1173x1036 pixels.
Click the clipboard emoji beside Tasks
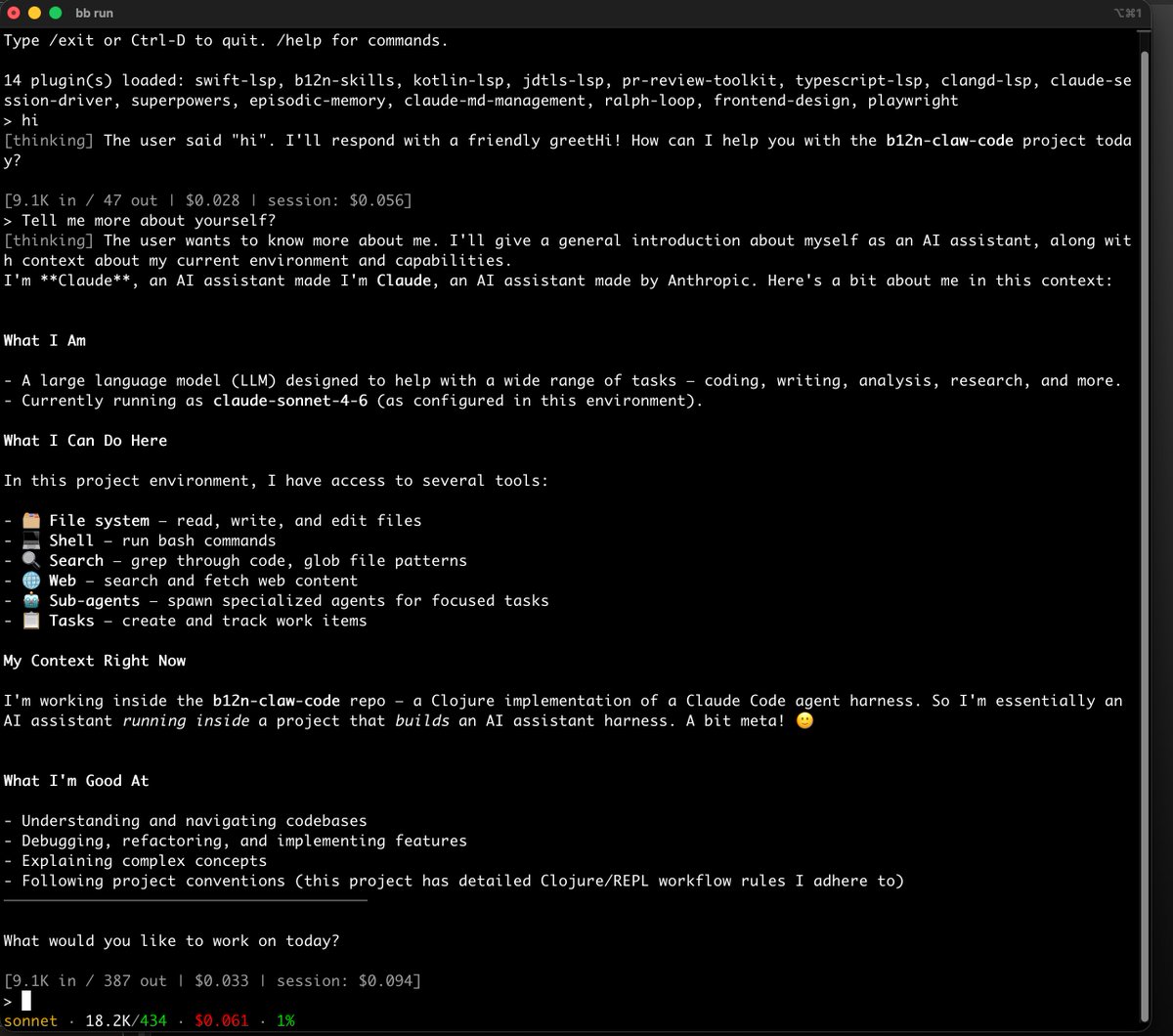tap(31, 621)
